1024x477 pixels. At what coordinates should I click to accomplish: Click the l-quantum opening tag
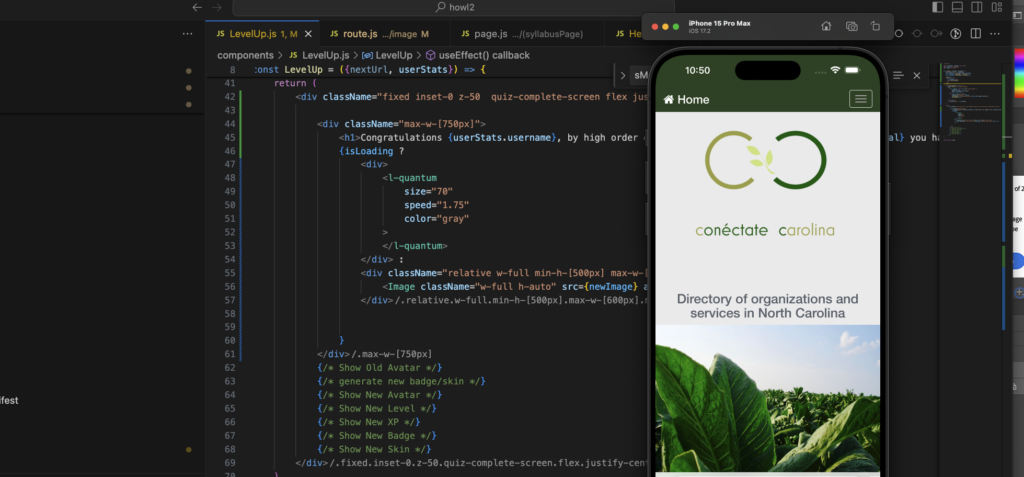pos(409,178)
